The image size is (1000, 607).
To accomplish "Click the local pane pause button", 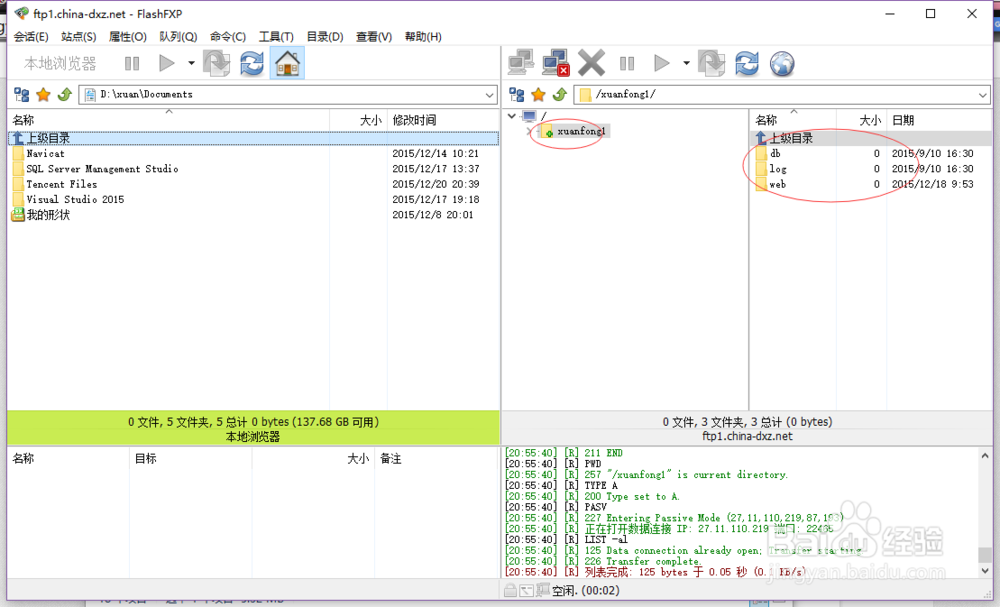I will pyautogui.click(x=132, y=63).
